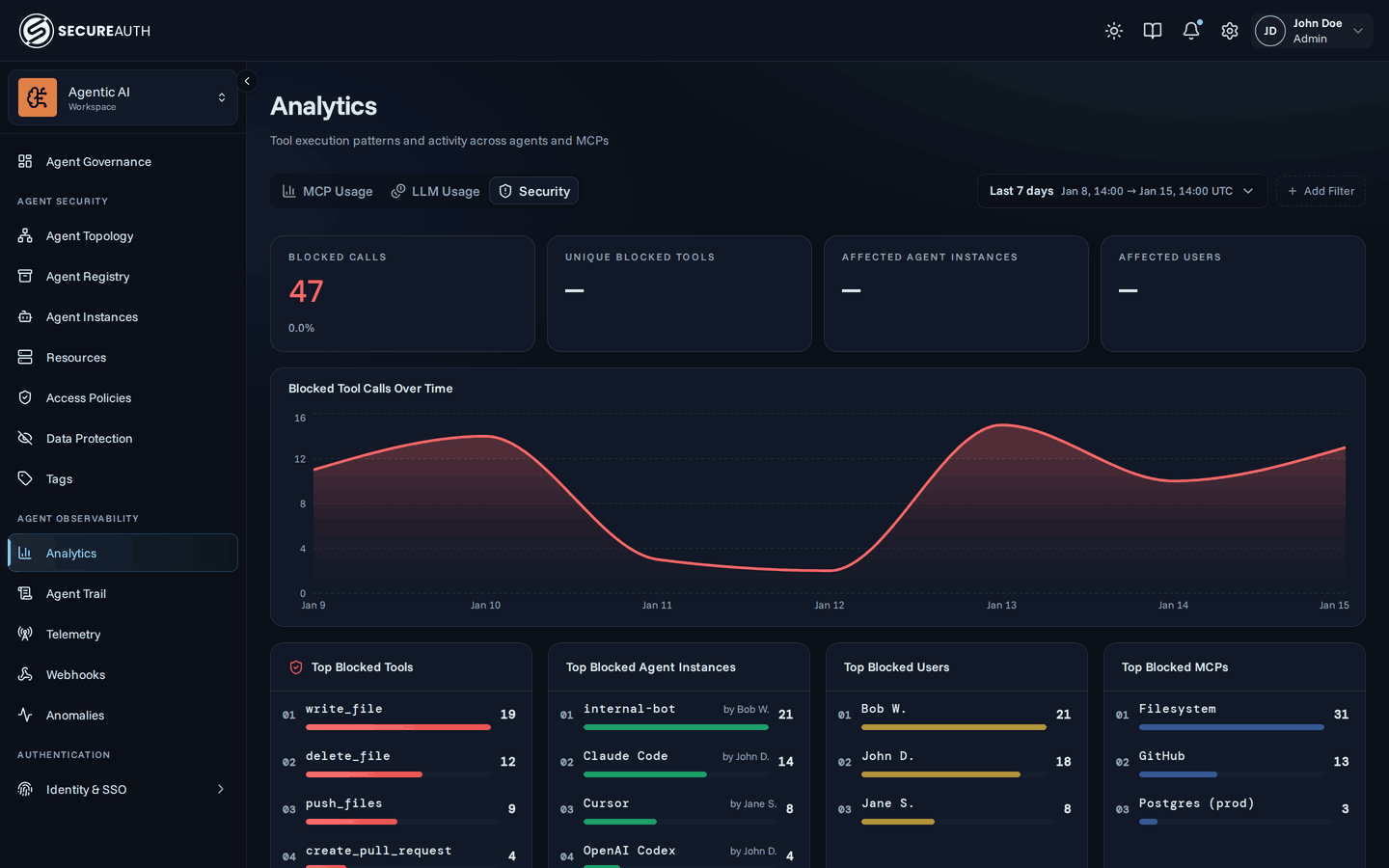Go to Agent Topology page
The image size is (1389, 868).
click(123, 235)
